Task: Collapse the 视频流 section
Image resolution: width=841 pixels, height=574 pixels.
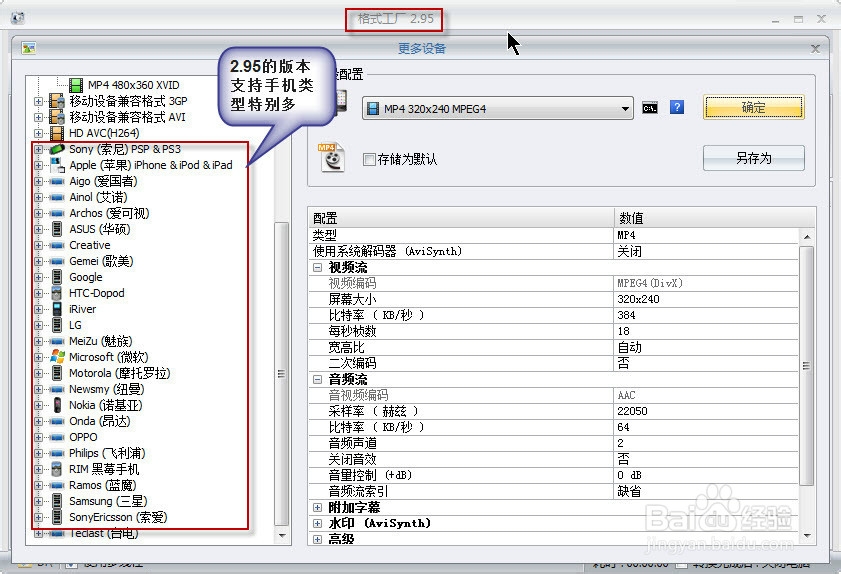Action: (318, 267)
